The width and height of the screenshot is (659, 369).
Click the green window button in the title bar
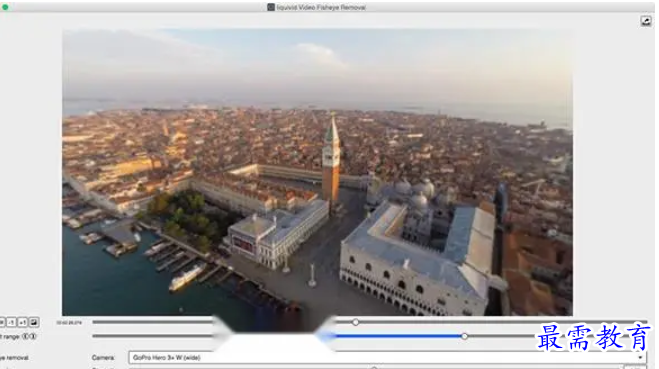[5, 7]
